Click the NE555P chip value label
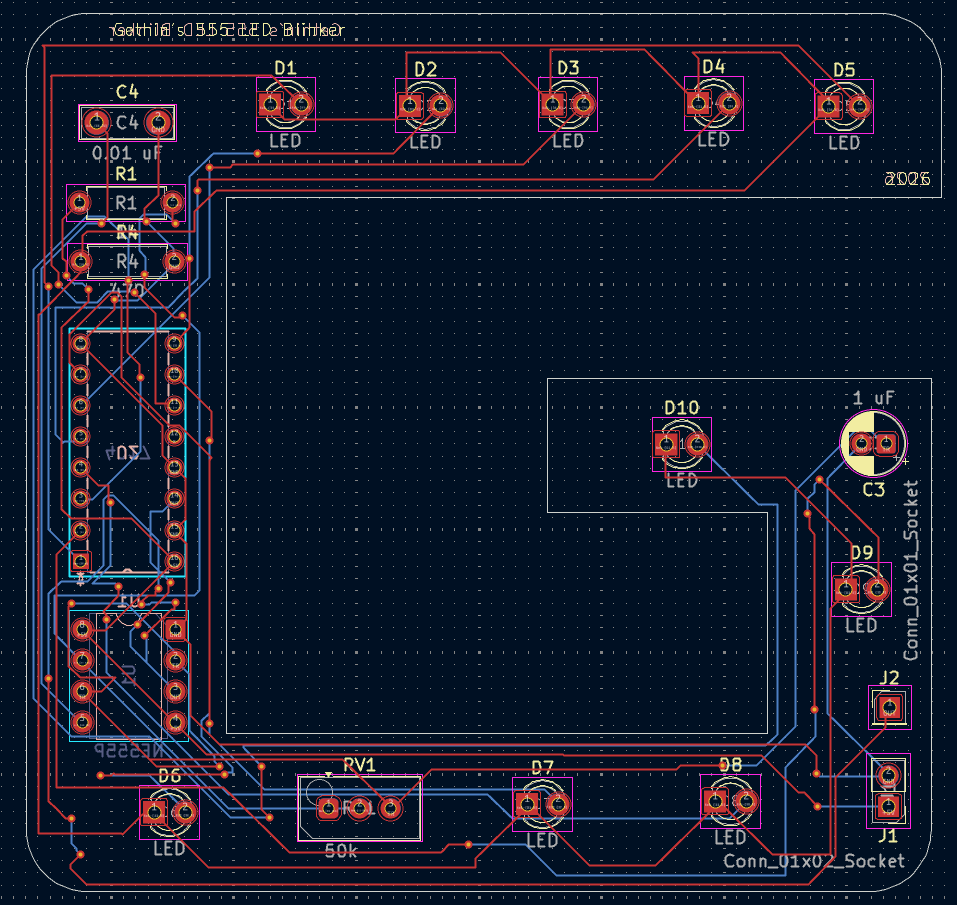Viewport: 957px width, 905px height. click(x=129, y=751)
